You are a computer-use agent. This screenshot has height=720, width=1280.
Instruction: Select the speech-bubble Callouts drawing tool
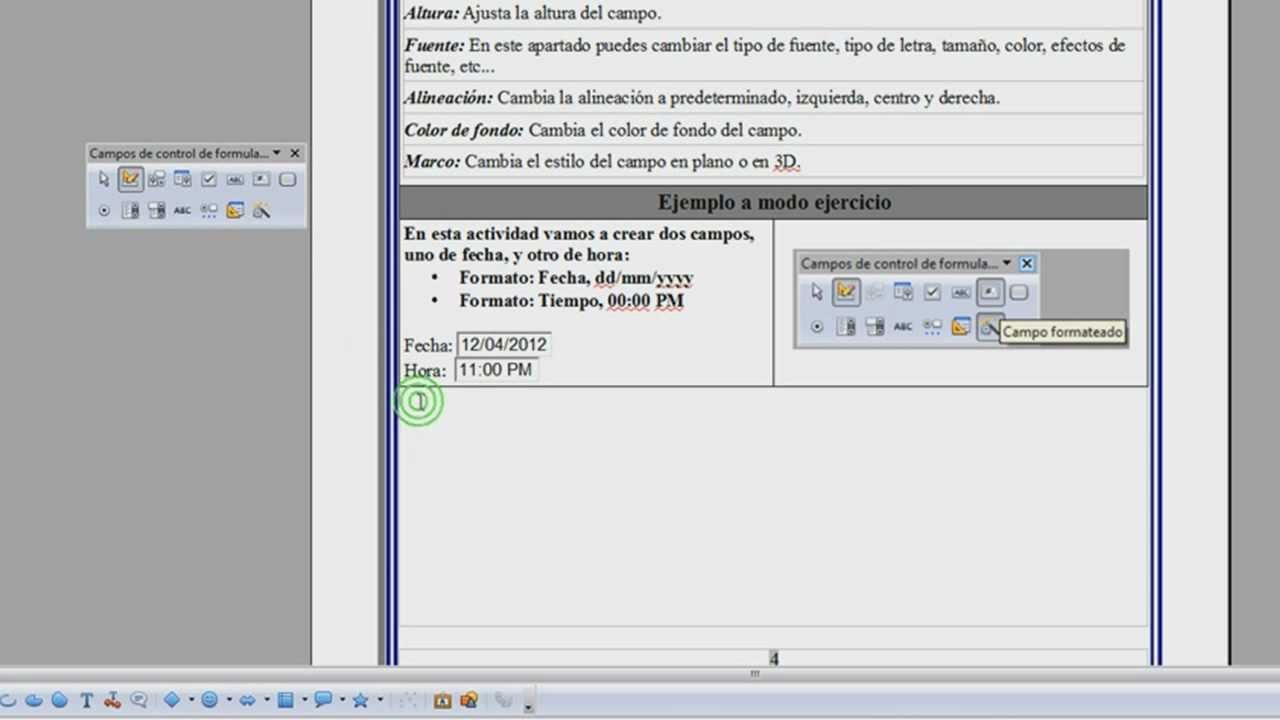pyautogui.click(x=139, y=700)
